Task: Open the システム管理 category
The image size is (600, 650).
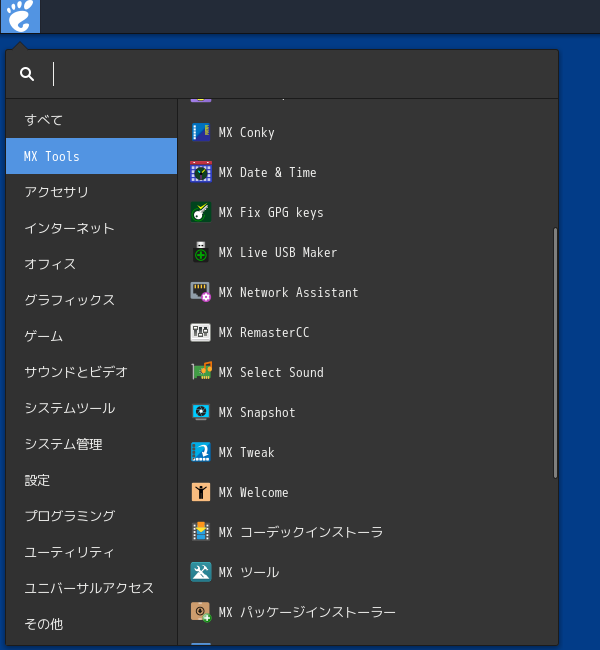Action: [x=92, y=444]
